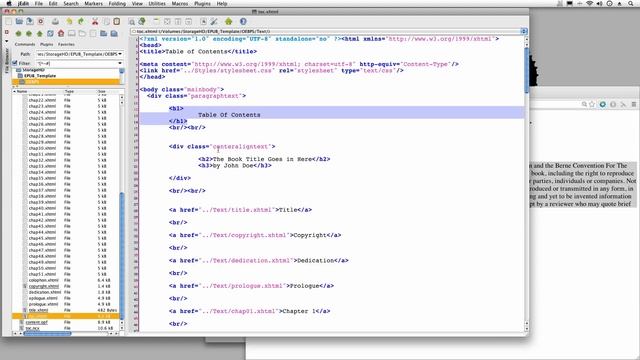The height and width of the screenshot is (360, 640).
Task: Click the Find magnifier toolbar icon
Action: (132, 22)
